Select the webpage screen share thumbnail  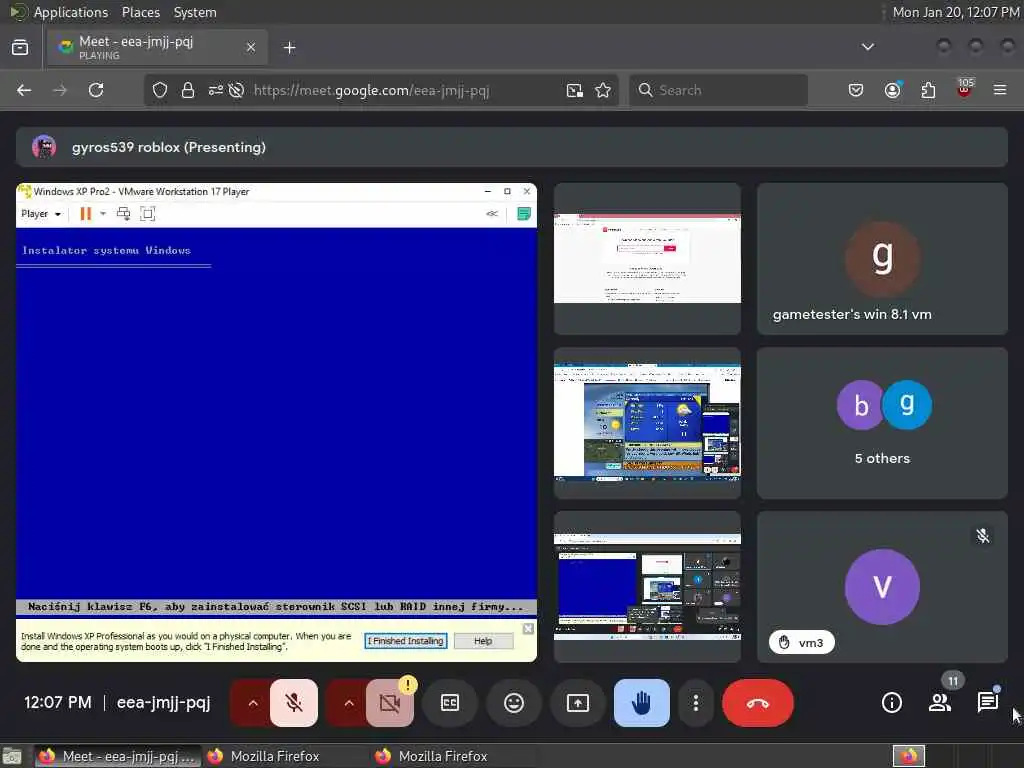click(x=647, y=259)
